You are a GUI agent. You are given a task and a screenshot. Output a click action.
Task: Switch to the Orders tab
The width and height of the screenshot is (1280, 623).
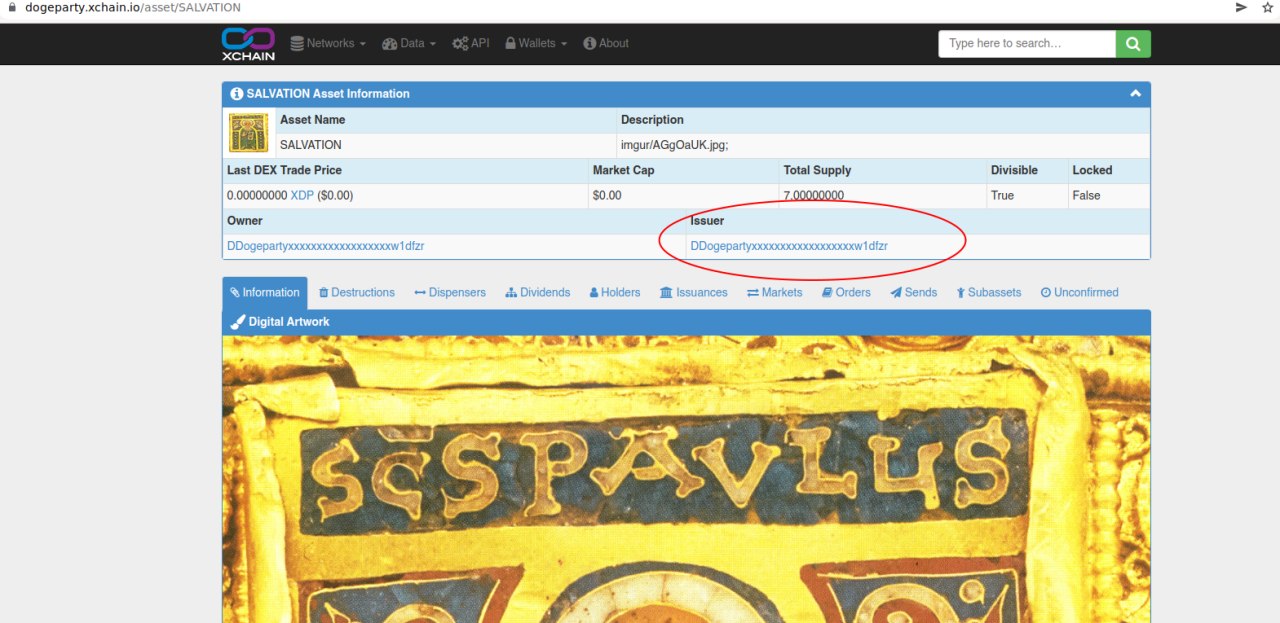pyautogui.click(x=846, y=293)
